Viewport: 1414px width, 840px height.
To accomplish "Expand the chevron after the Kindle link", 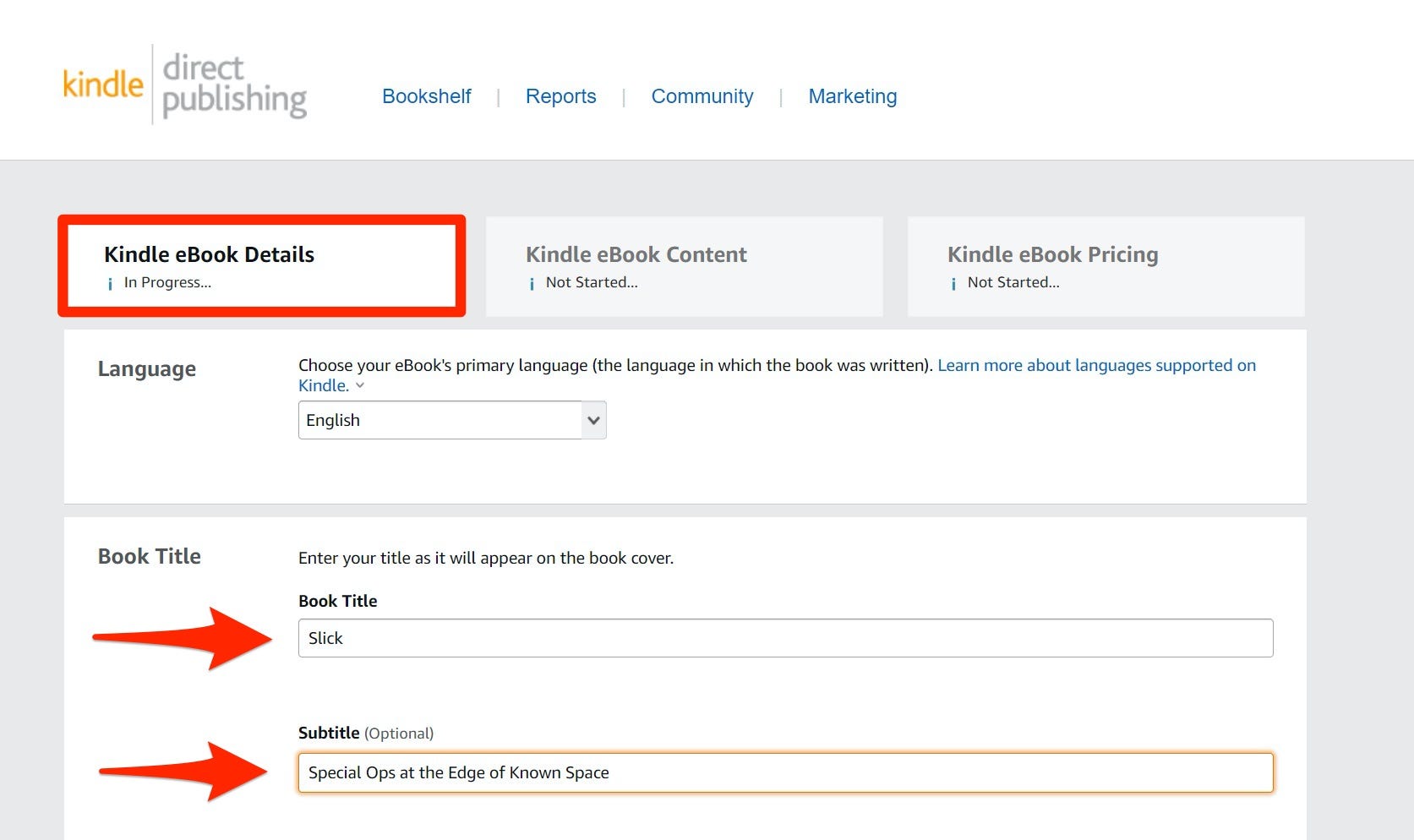I will point(360,385).
